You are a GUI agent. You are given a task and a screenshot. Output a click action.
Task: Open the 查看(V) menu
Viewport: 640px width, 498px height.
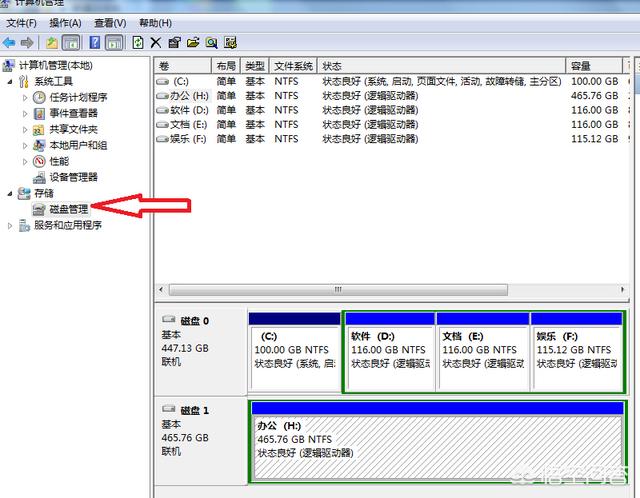click(x=110, y=22)
